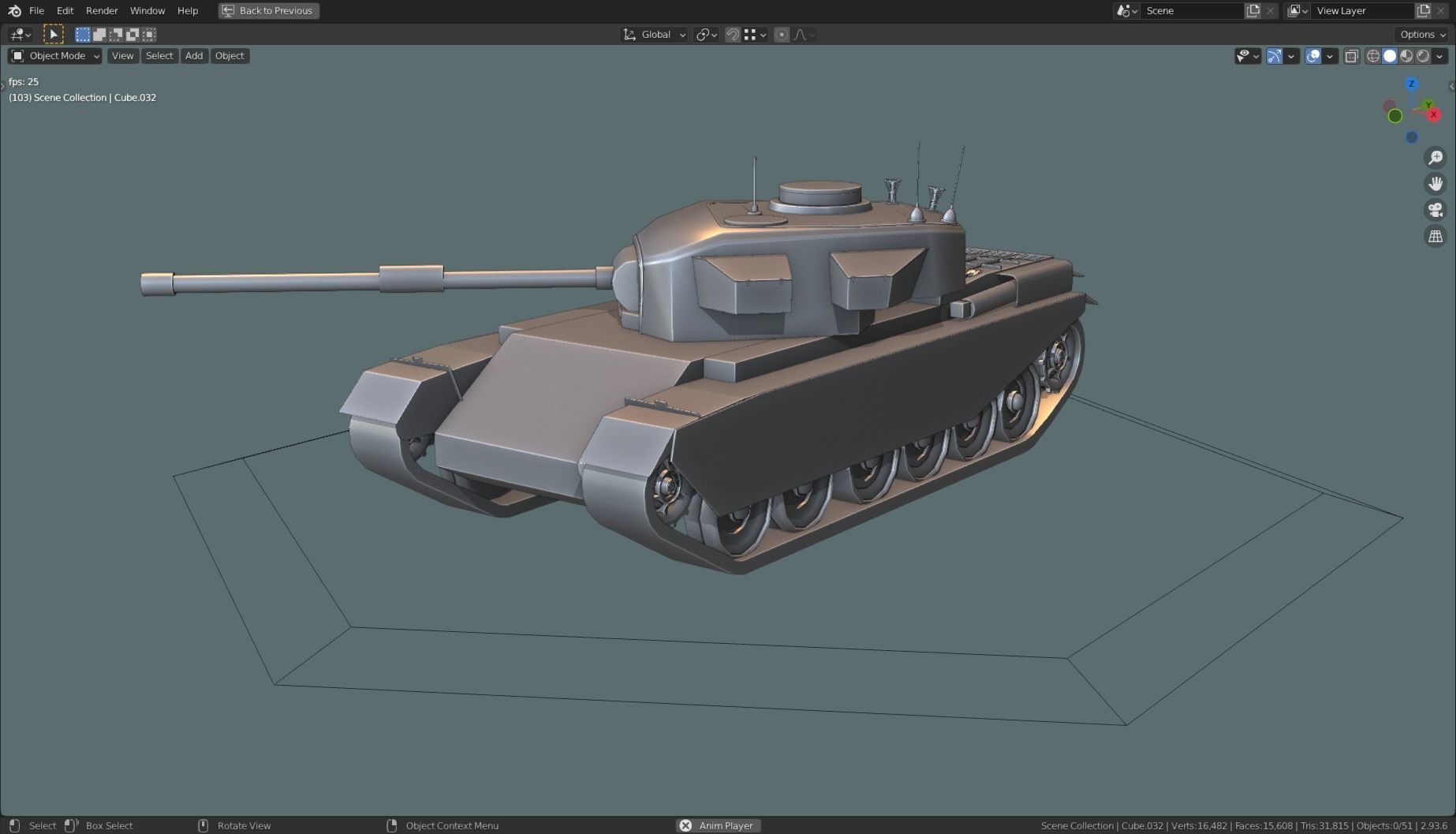Open the Options dropdown
Image resolution: width=1456 pixels, height=834 pixels.
point(1423,35)
